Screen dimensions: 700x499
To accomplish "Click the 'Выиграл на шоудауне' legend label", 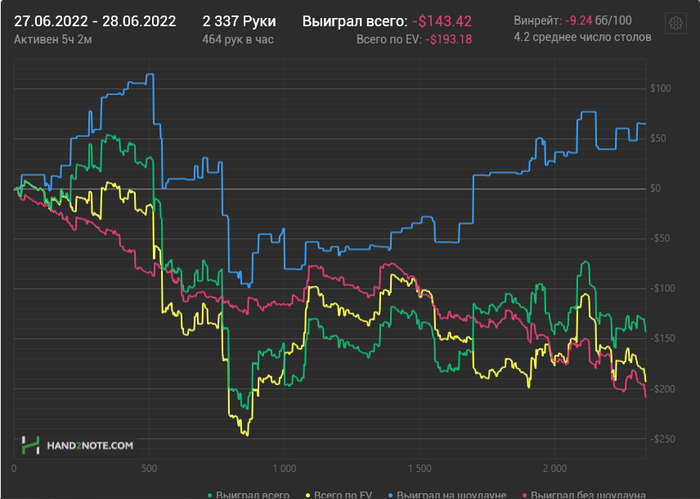I will point(451,495).
